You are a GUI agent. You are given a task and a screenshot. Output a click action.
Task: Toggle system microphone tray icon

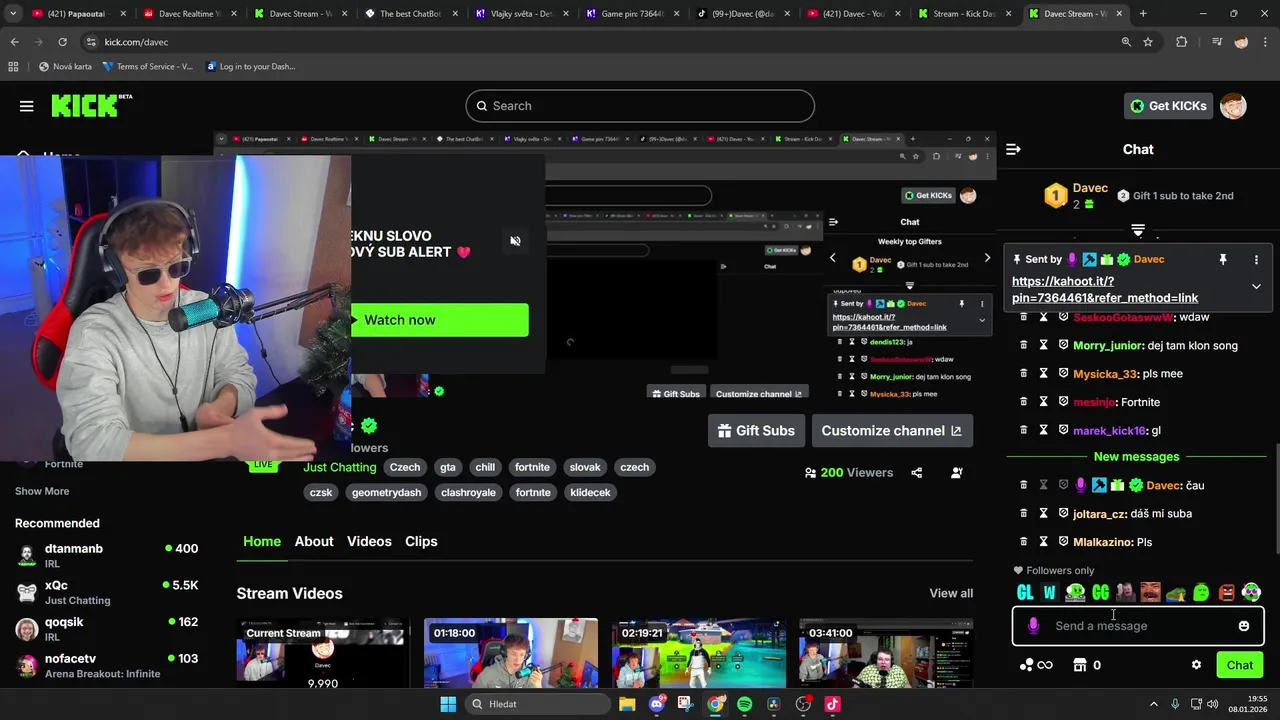[x=1175, y=704]
